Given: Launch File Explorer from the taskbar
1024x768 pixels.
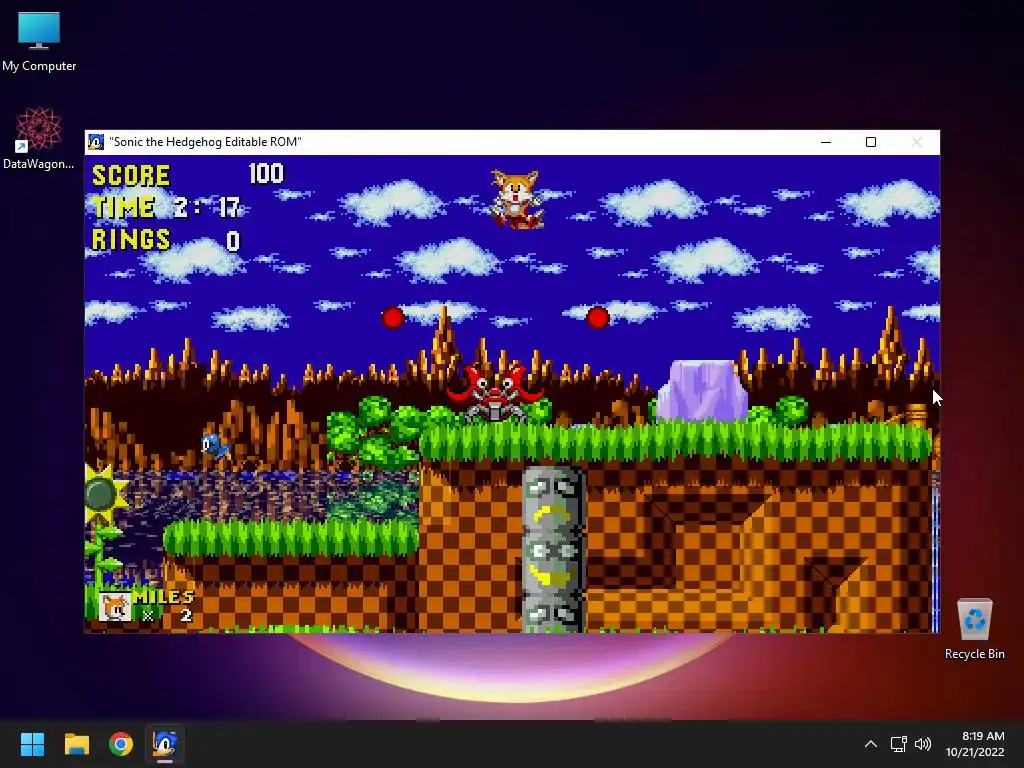Looking at the screenshot, I should [76, 744].
